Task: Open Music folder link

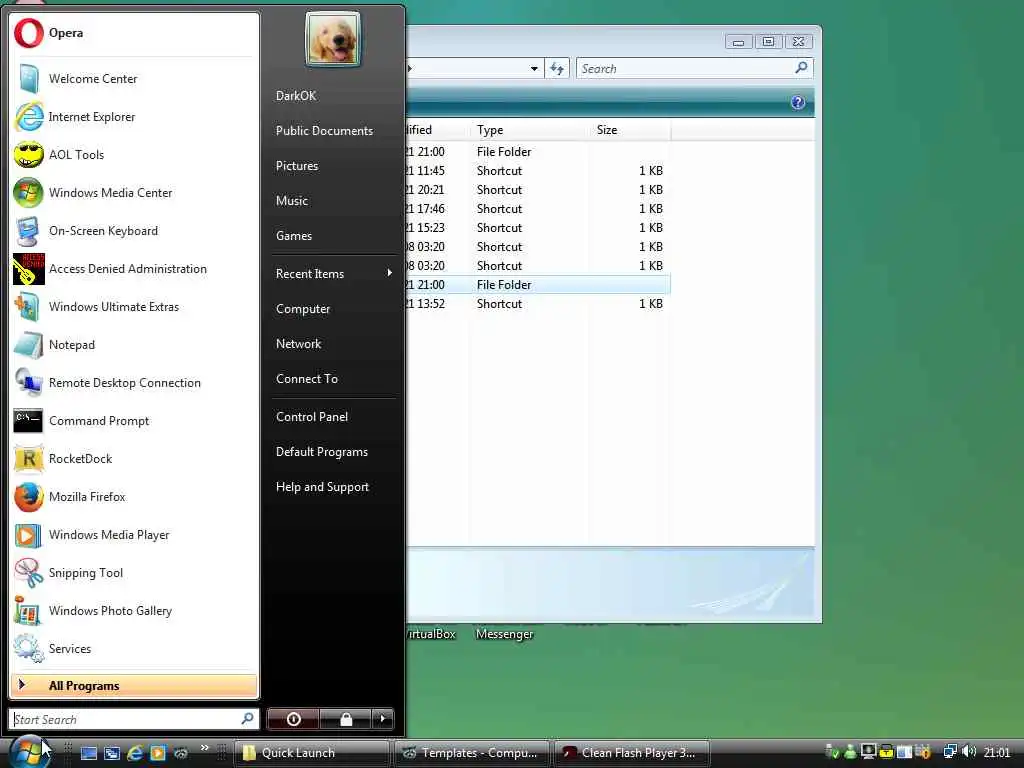Action: point(291,200)
